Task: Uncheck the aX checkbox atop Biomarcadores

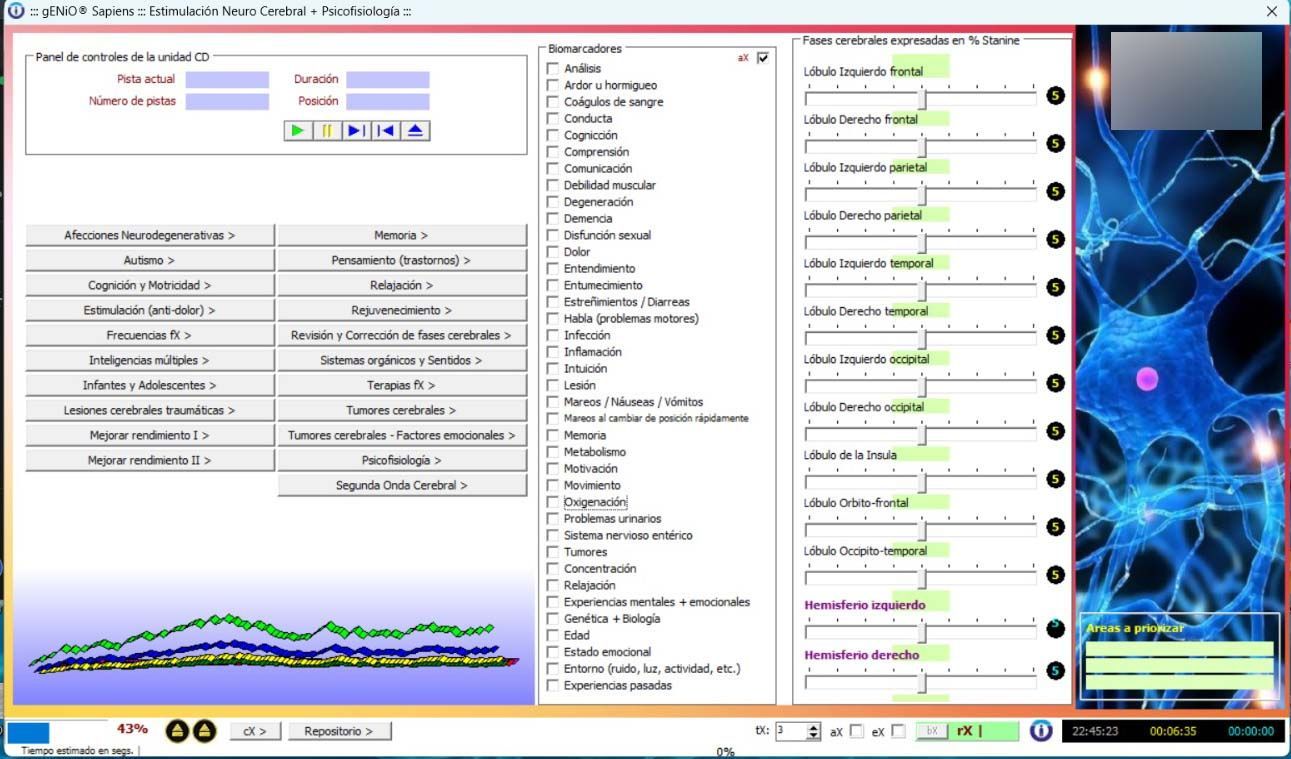Action: [x=763, y=58]
